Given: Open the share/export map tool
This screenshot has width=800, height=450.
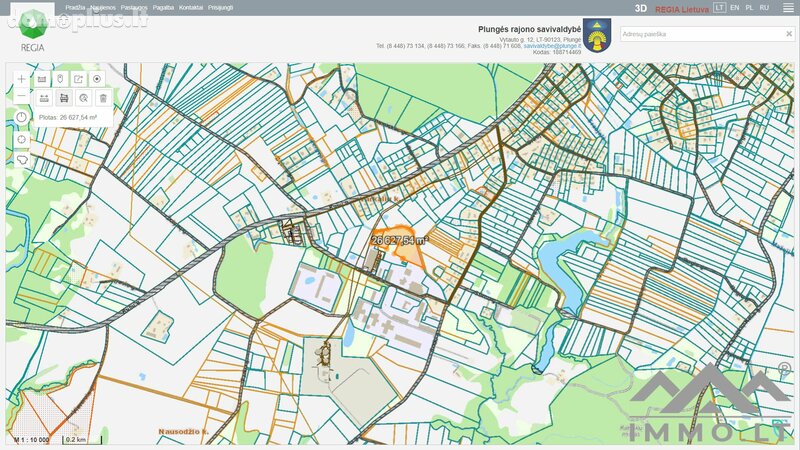Looking at the screenshot, I should pos(79,79).
